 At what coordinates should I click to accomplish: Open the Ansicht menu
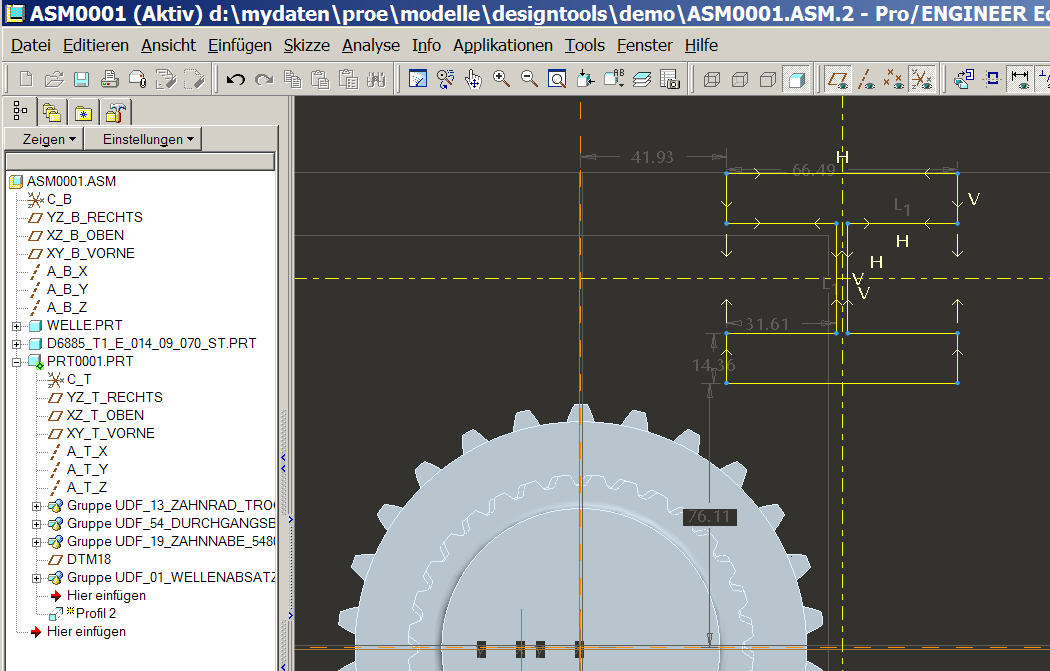[x=168, y=46]
